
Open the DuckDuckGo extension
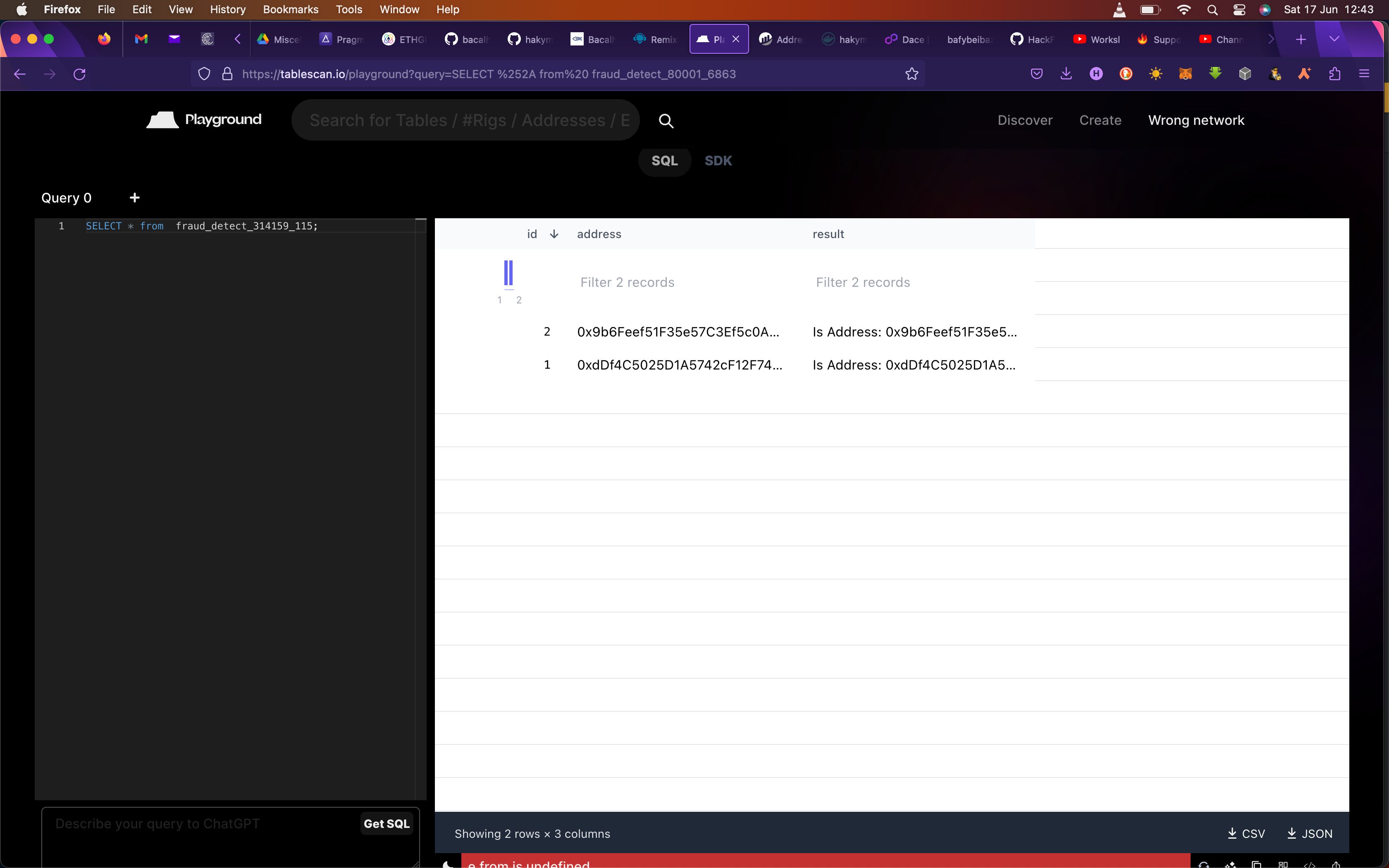point(1126,74)
